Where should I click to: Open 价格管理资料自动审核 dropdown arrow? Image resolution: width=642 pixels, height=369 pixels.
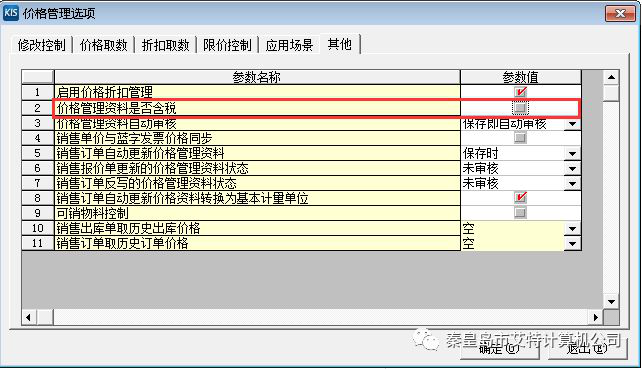pyautogui.click(x=572, y=124)
